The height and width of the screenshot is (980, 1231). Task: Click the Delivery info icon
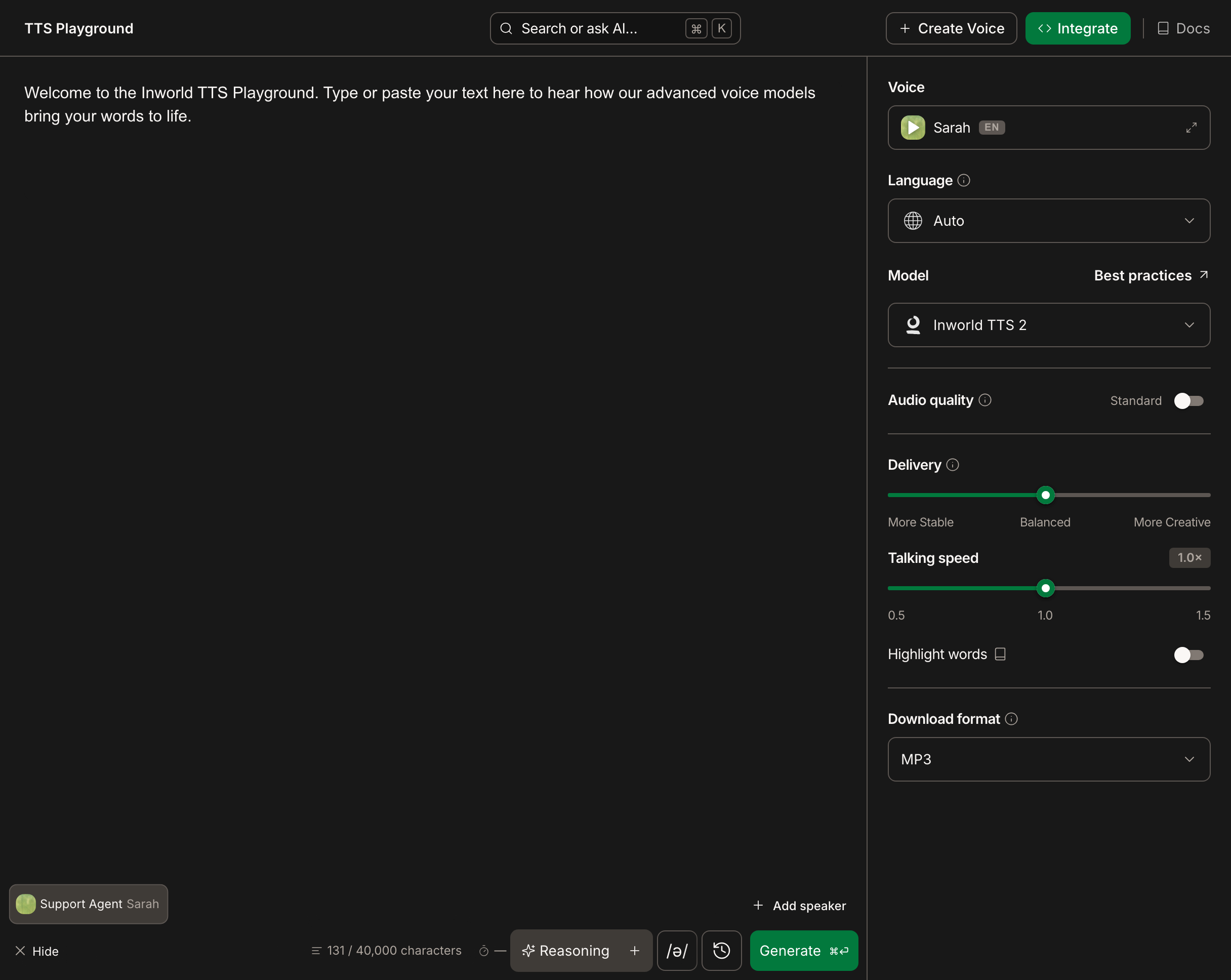(x=953, y=465)
